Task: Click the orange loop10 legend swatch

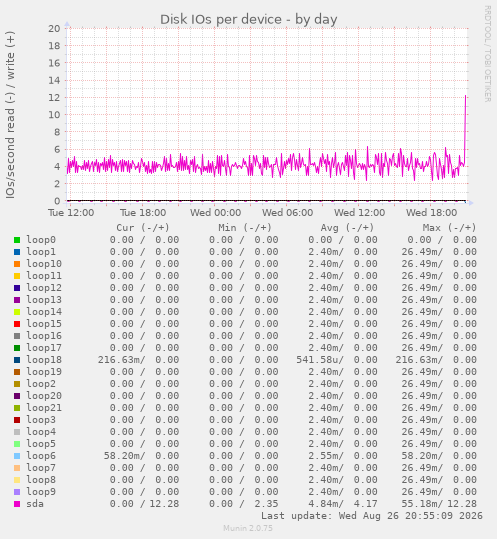Action: click(17, 264)
